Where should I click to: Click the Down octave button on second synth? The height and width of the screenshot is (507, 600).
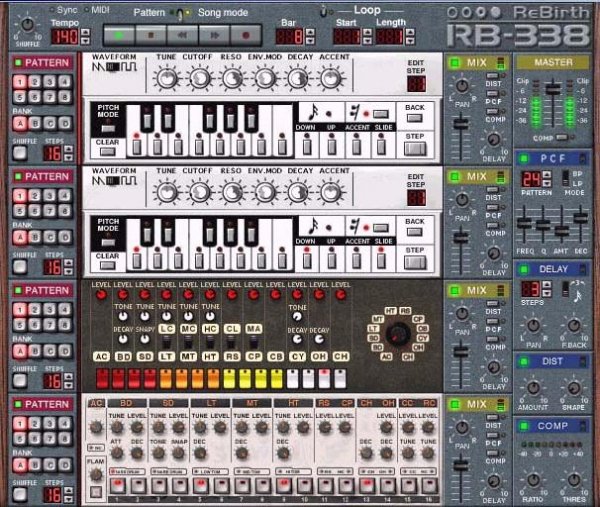307,260
